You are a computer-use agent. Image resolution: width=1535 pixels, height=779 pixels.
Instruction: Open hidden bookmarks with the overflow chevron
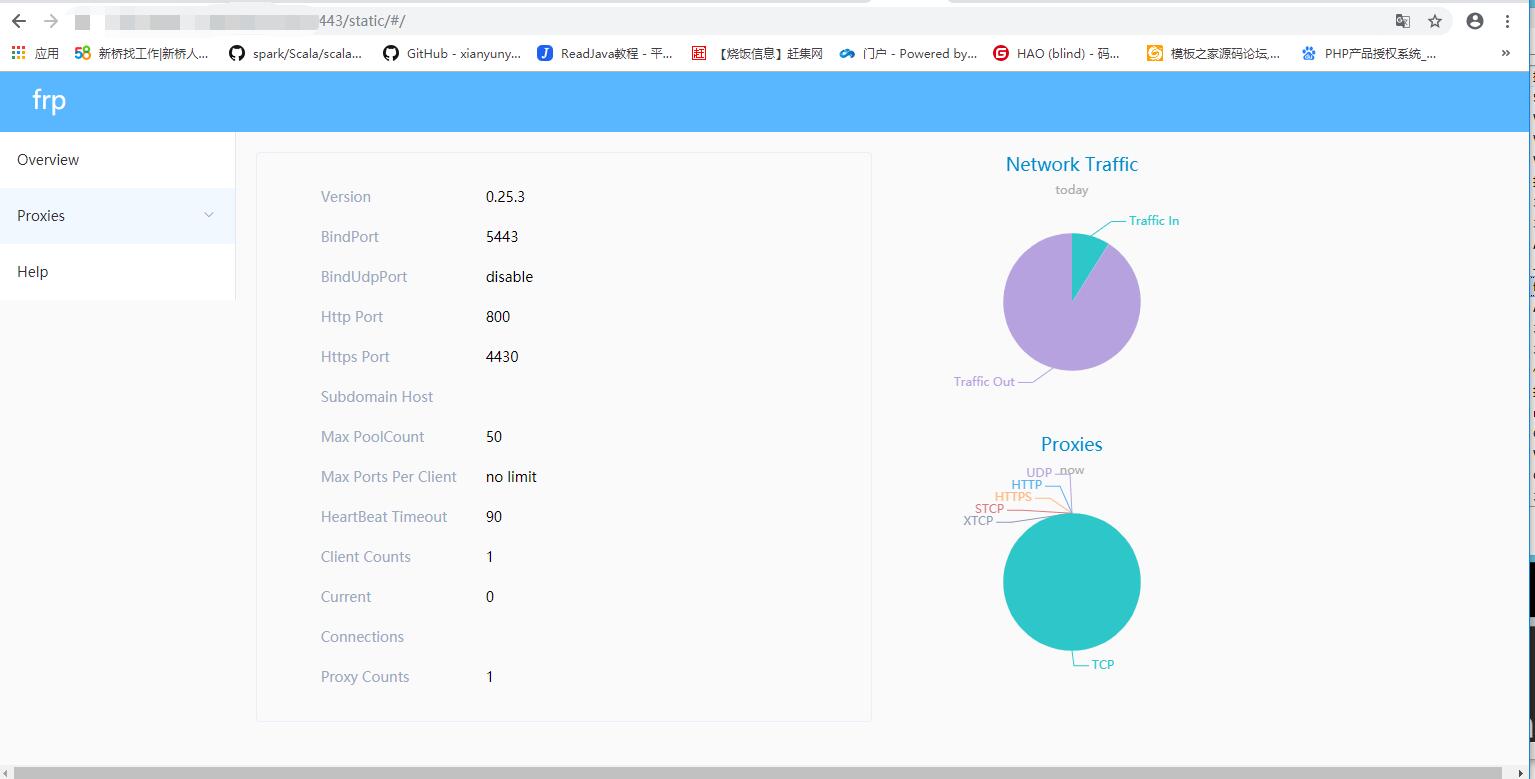pos(1505,53)
